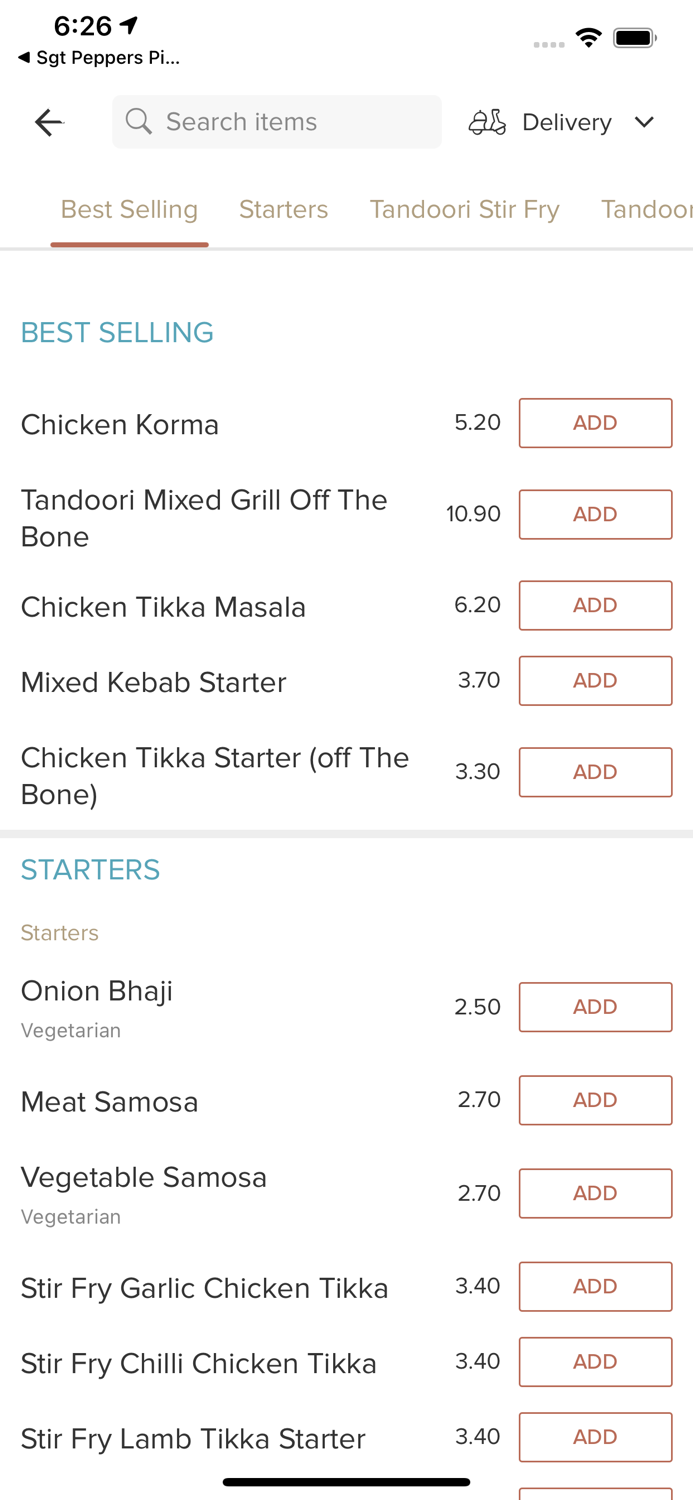Viewport: 693px width, 1500px height.
Task: Add Stir Fry Chilli Chicken Tikka
Action: (x=595, y=1361)
